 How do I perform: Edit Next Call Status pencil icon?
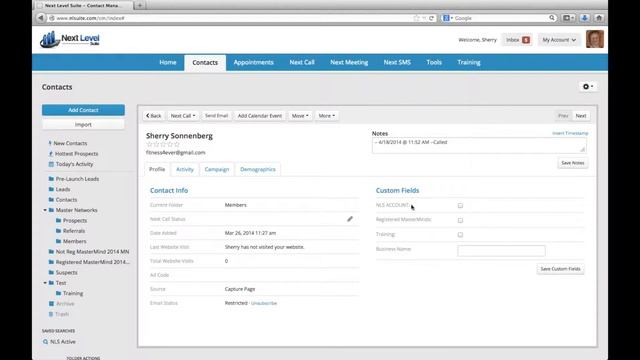point(350,219)
